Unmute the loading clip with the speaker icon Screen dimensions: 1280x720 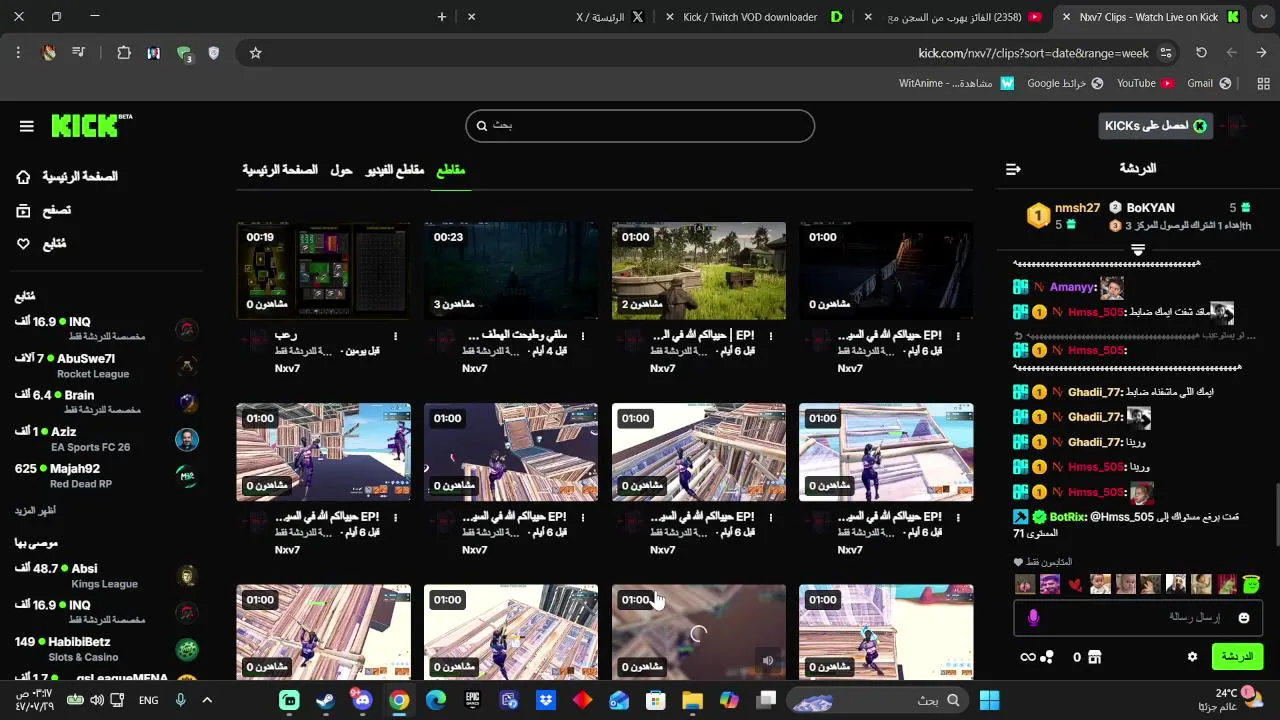click(767, 660)
